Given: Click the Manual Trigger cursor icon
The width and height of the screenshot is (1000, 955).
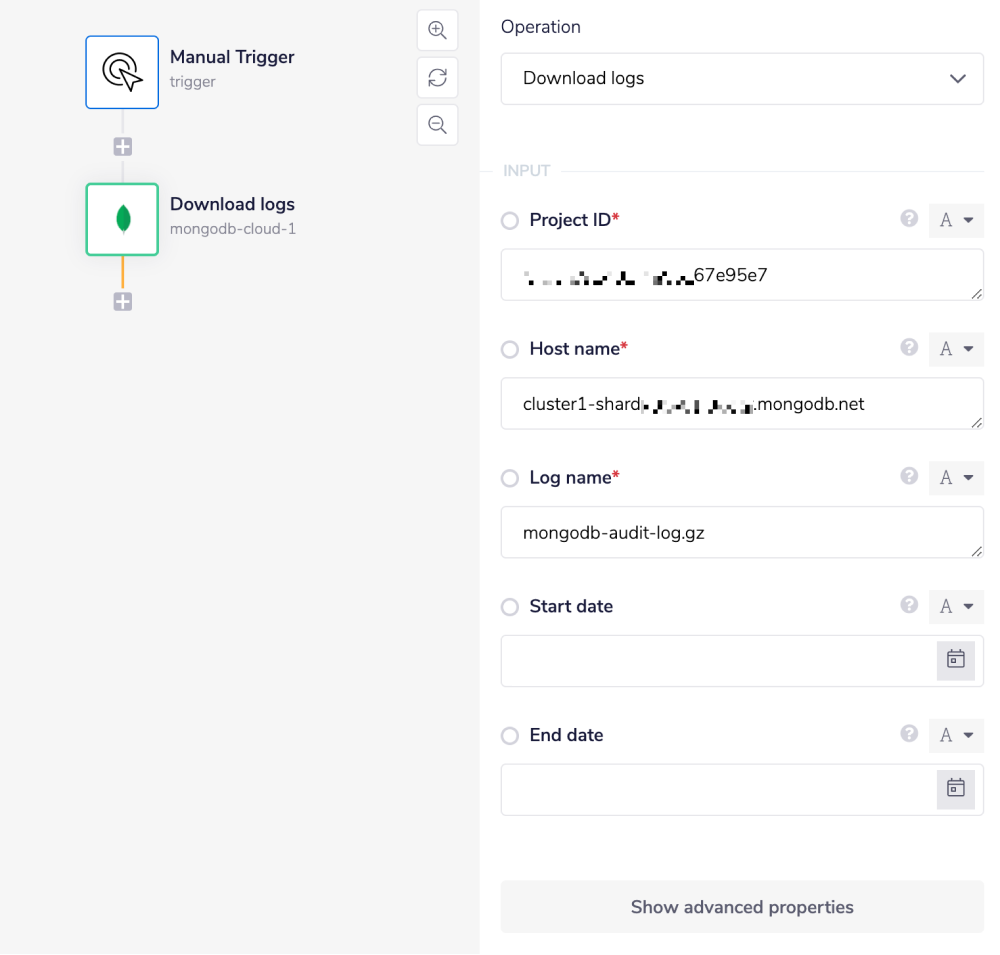Looking at the screenshot, I should click(x=122, y=71).
